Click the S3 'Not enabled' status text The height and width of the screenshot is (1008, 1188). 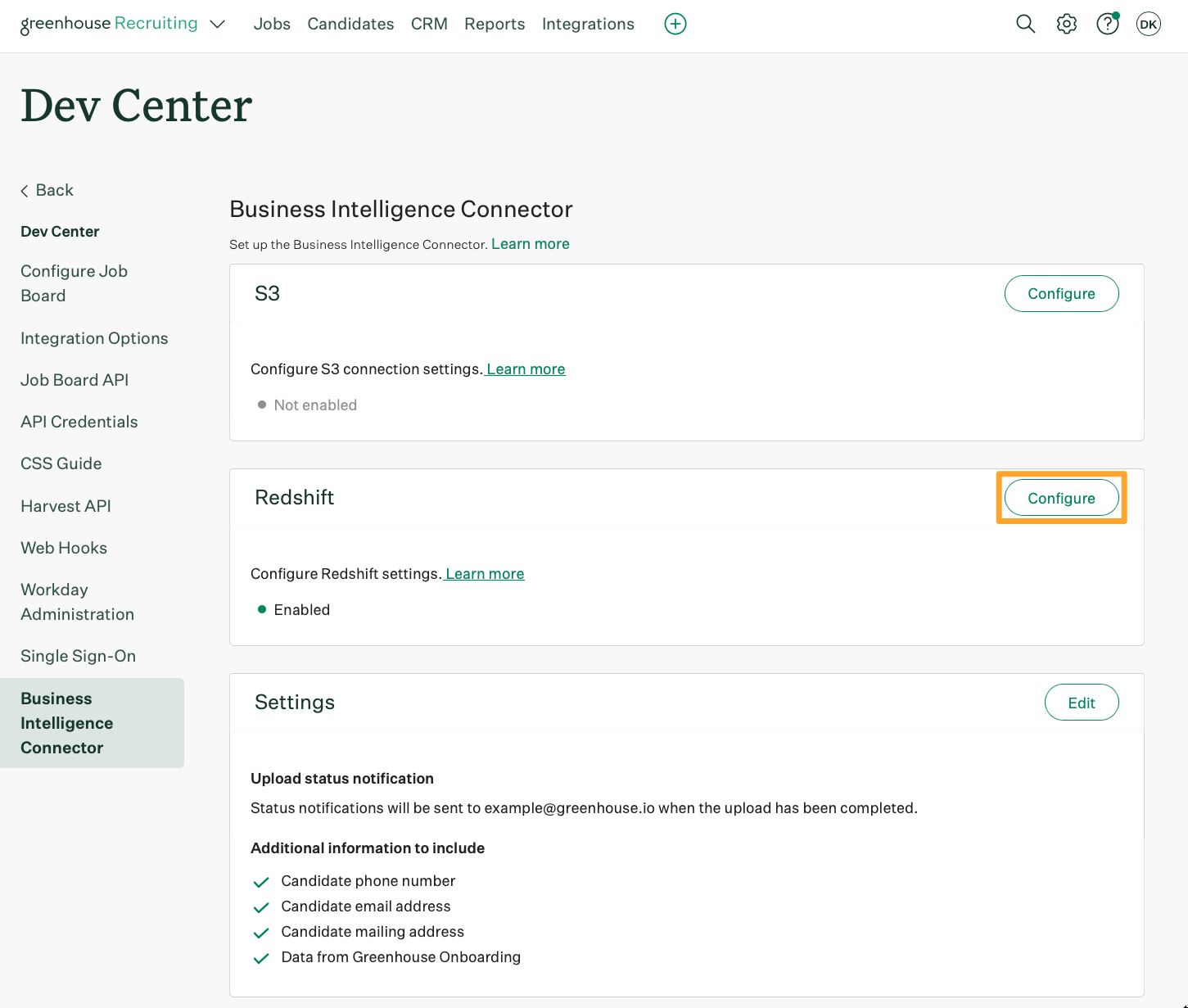[x=315, y=405]
